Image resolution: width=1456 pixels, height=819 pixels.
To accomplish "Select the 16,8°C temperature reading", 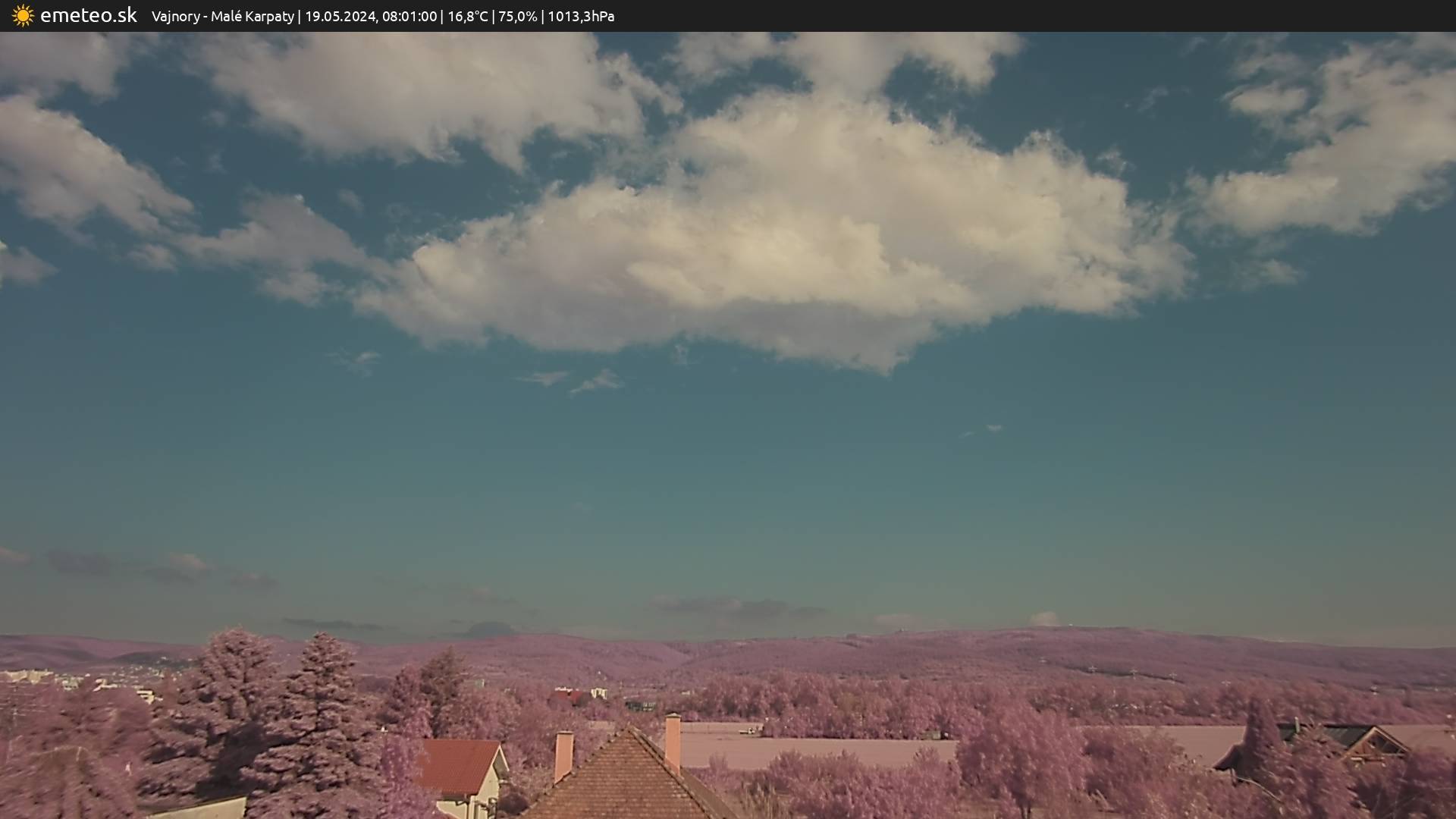I will point(467,17).
